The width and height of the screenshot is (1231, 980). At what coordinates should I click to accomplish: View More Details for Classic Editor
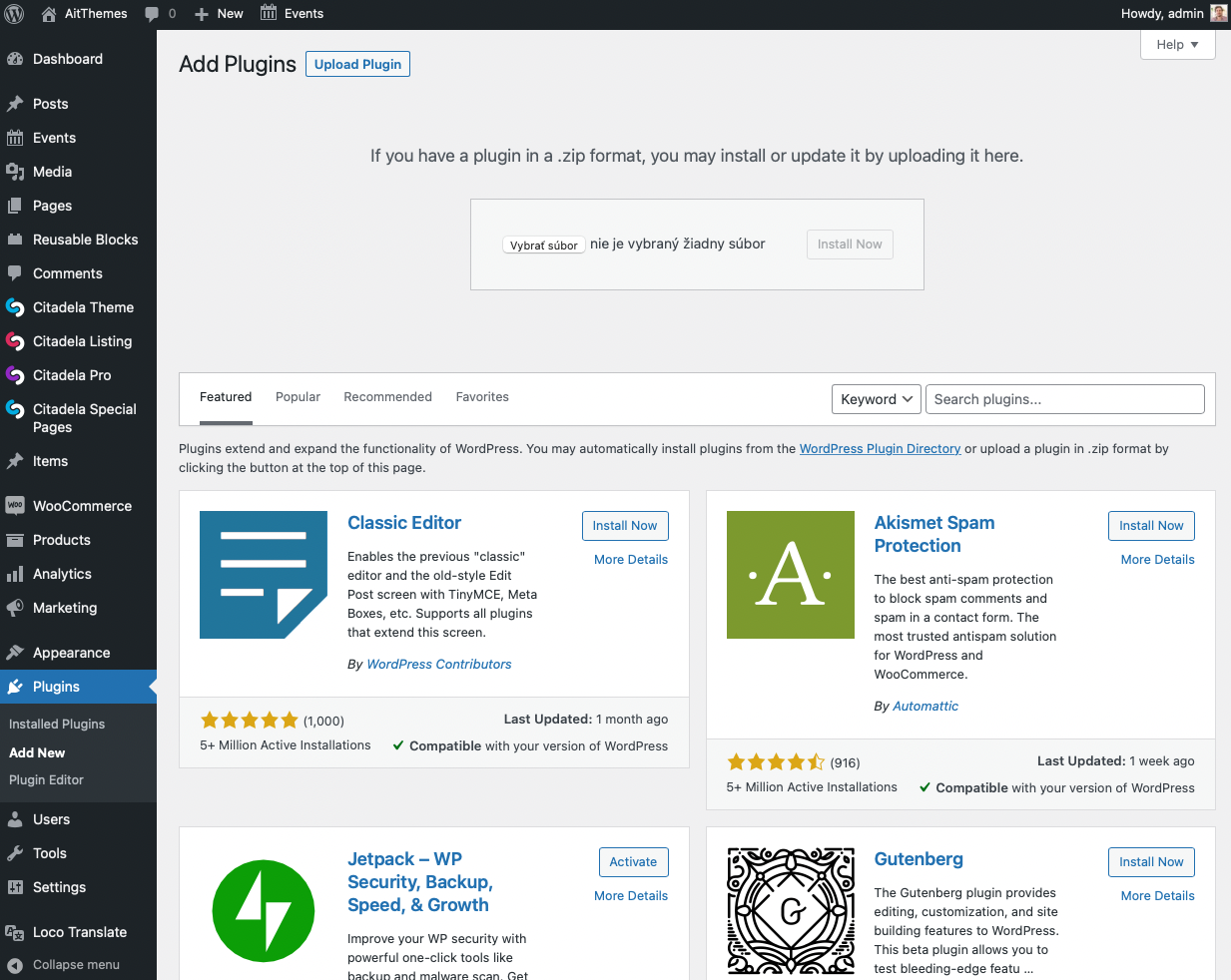pyautogui.click(x=631, y=560)
